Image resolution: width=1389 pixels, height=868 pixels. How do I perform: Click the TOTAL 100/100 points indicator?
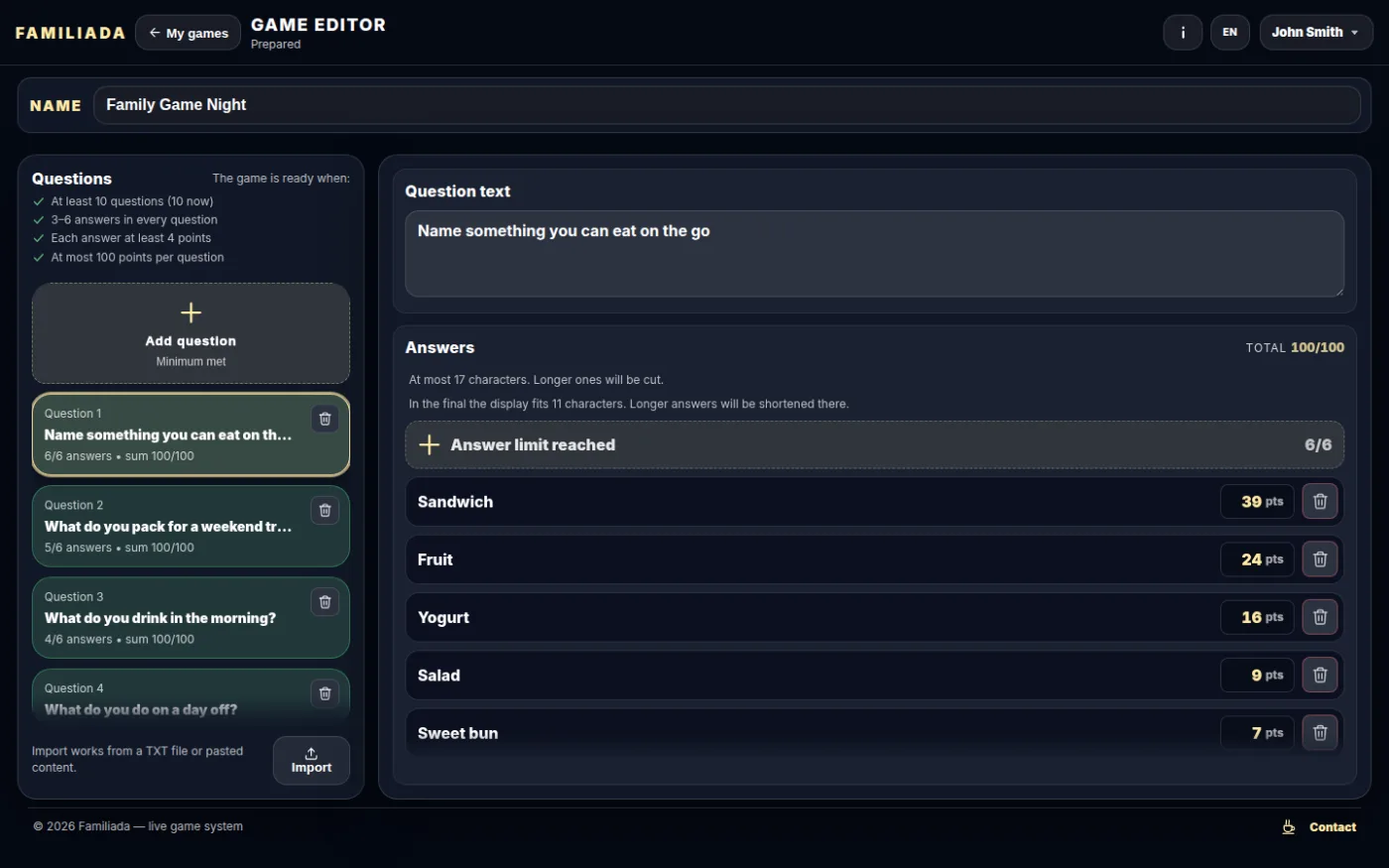1295,348
